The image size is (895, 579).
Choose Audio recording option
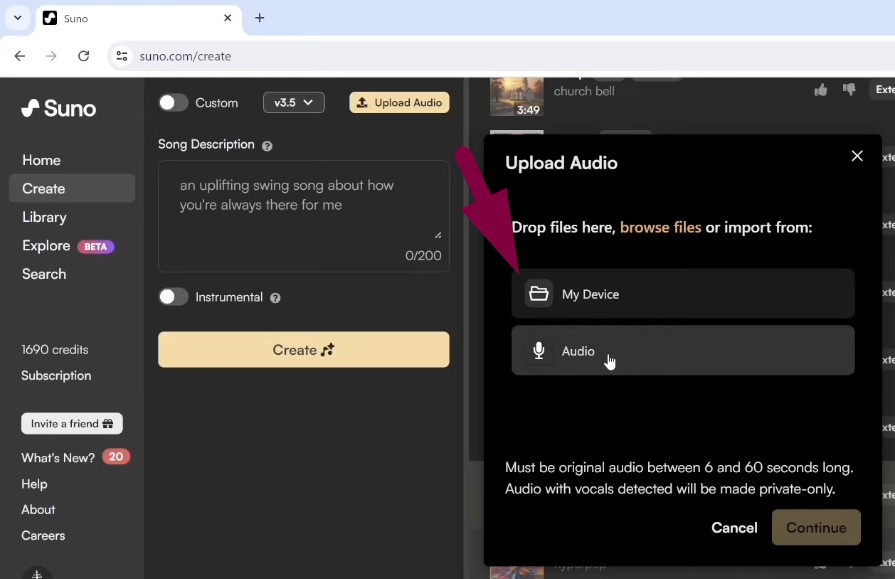coord(683,350)
